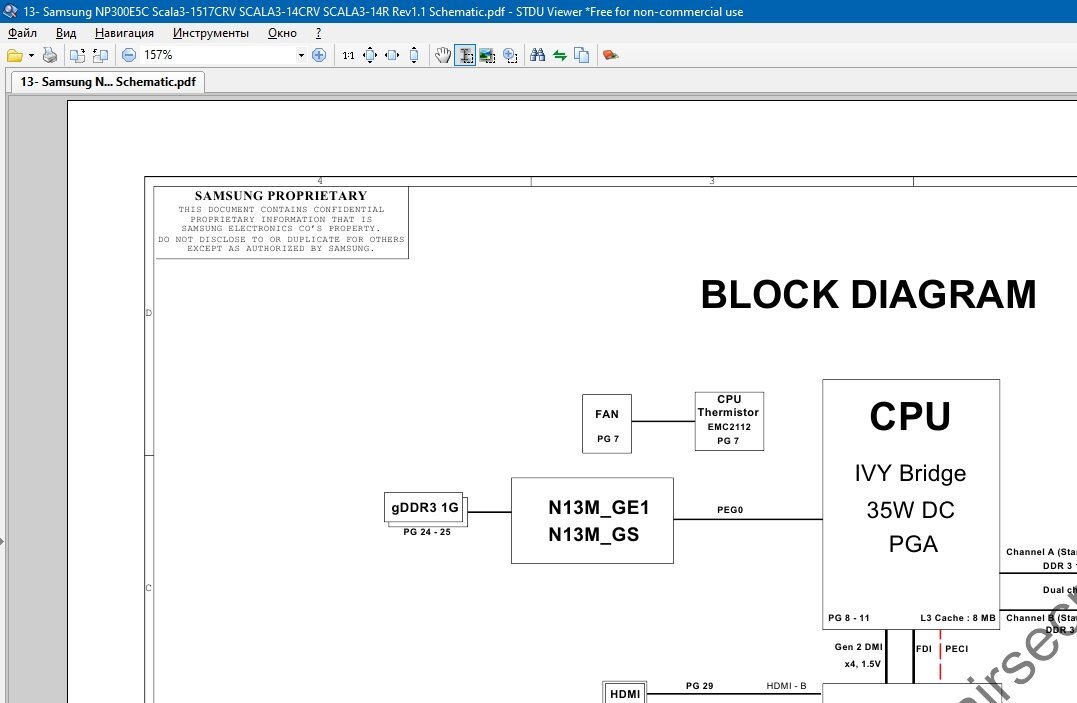
Task: Click the Open file folder icon
Action: pos(14,55)
